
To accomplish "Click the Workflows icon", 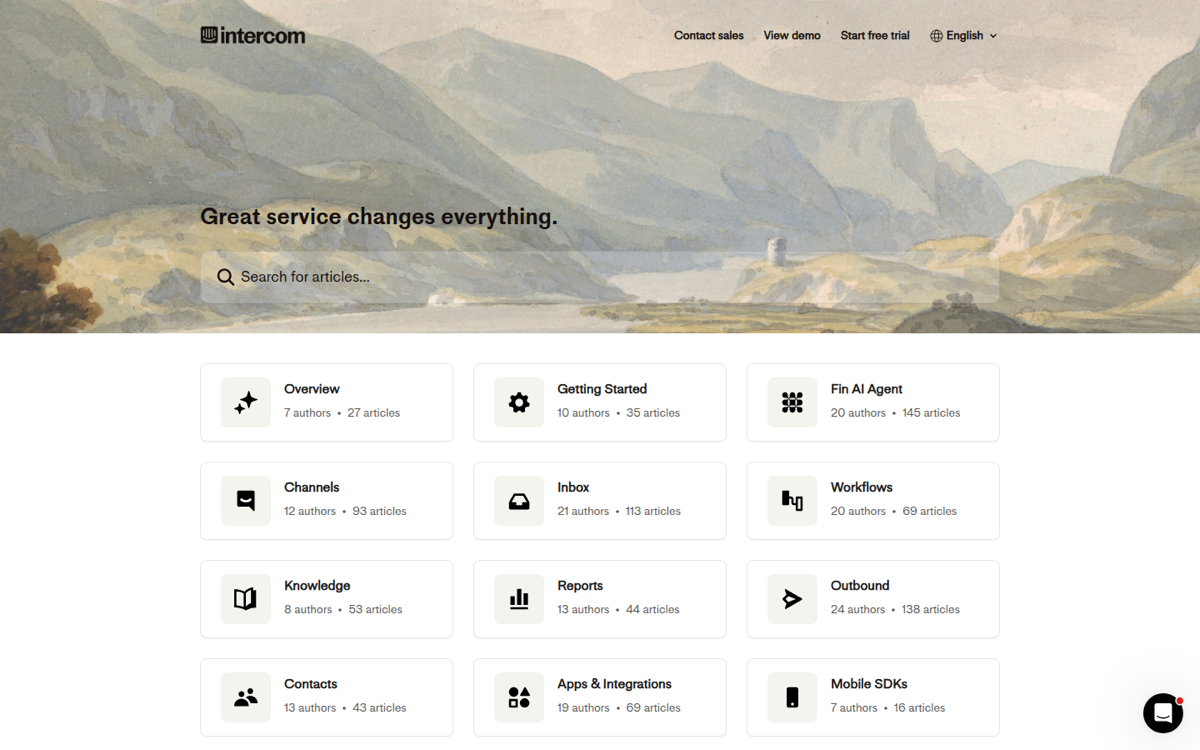I will 792,501.
